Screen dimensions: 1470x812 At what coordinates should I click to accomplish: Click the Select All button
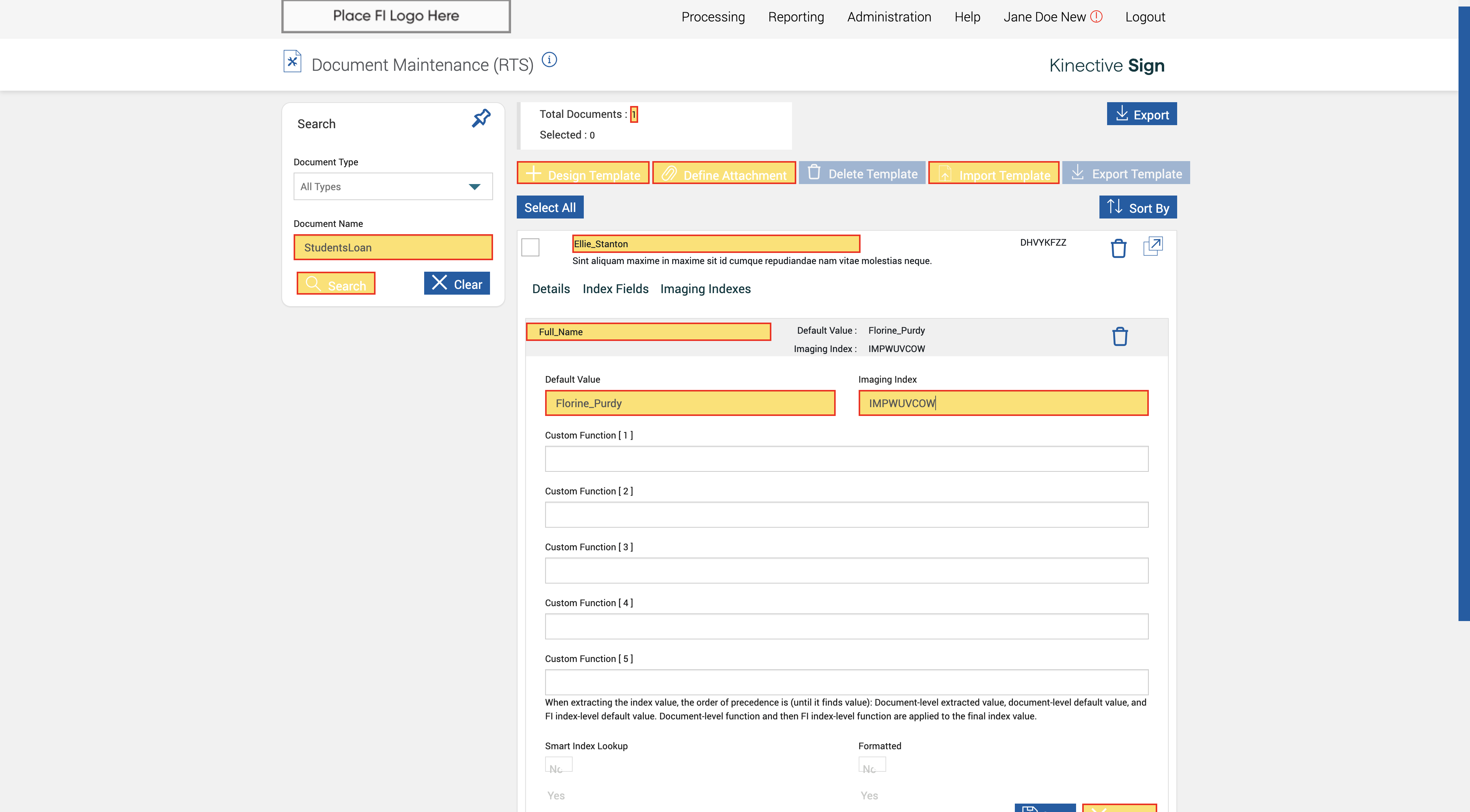[x=550, y=207]
